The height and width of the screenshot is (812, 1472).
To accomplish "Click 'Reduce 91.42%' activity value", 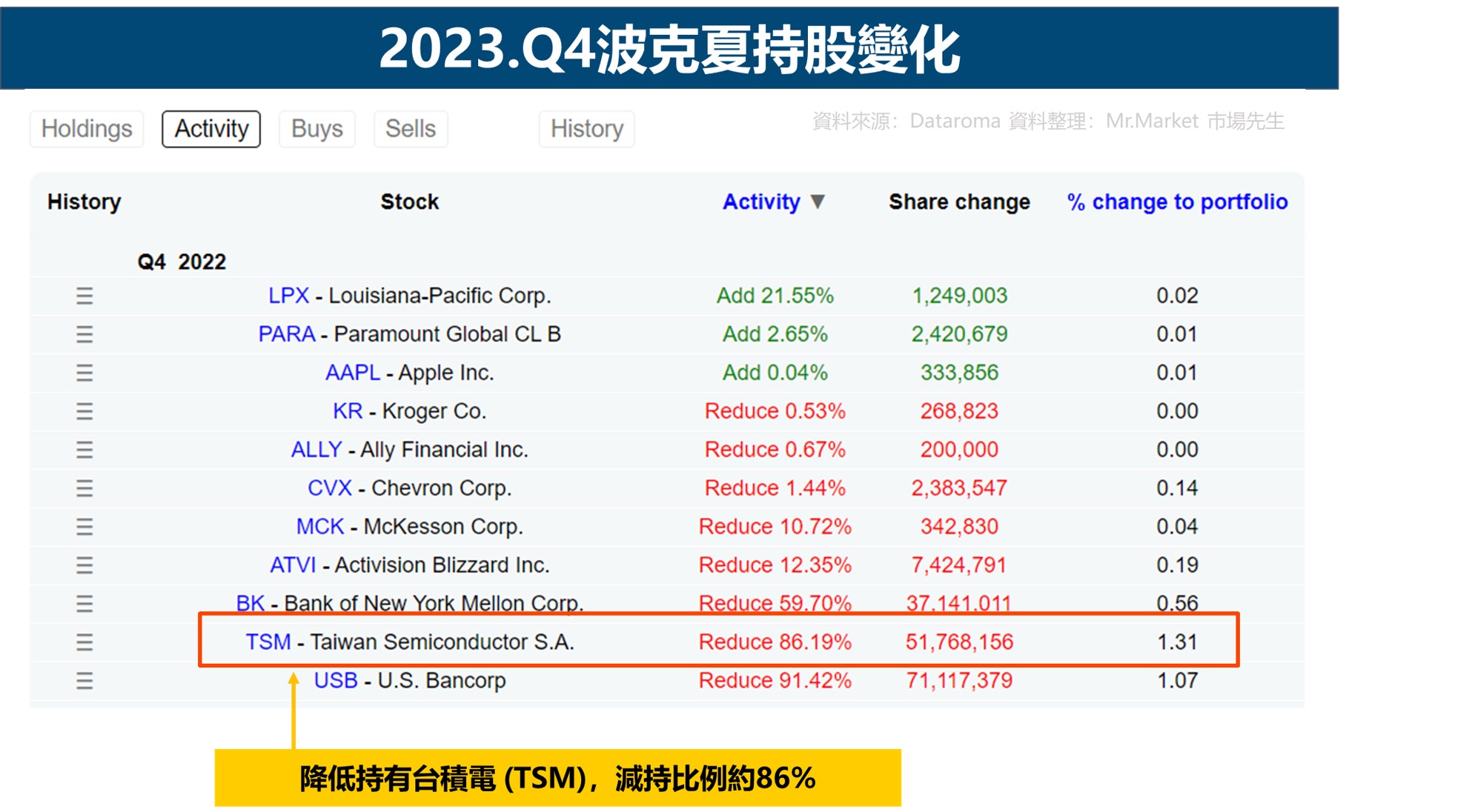I will click(775, 680).
